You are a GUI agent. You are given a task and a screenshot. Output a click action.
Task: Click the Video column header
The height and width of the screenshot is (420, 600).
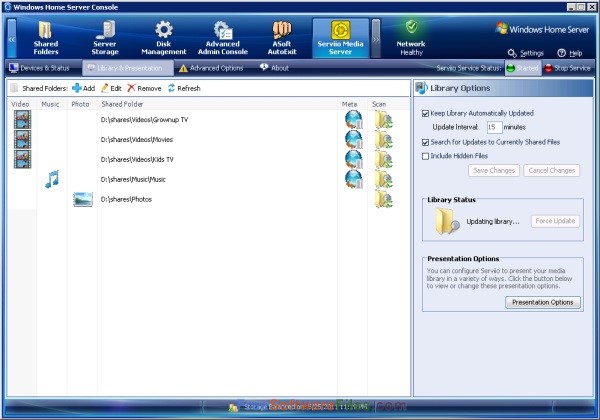coord(20,104)
